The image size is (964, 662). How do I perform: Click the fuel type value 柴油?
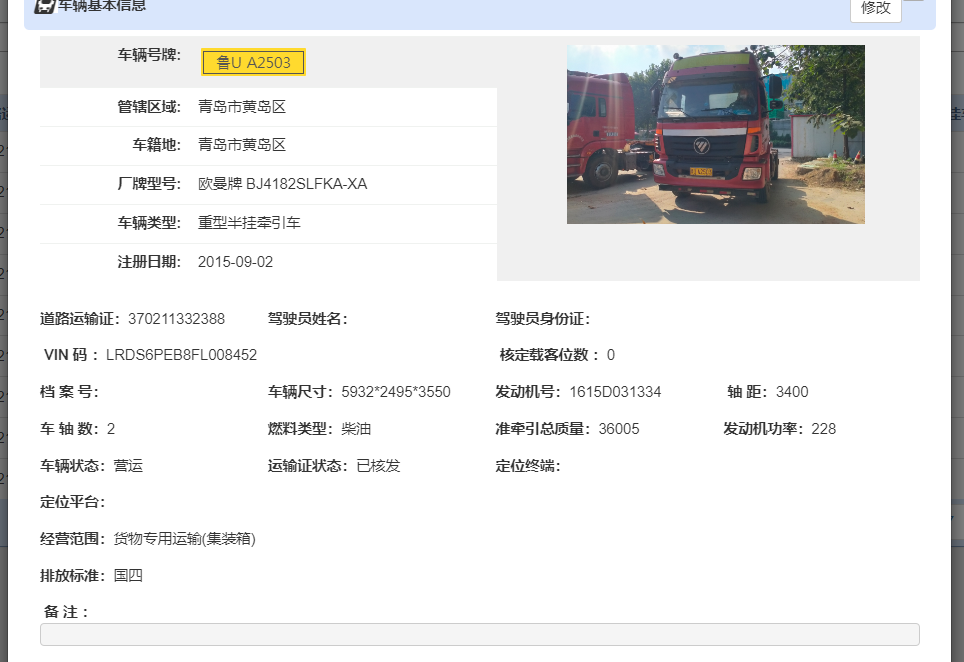click(x=356, y=429)
